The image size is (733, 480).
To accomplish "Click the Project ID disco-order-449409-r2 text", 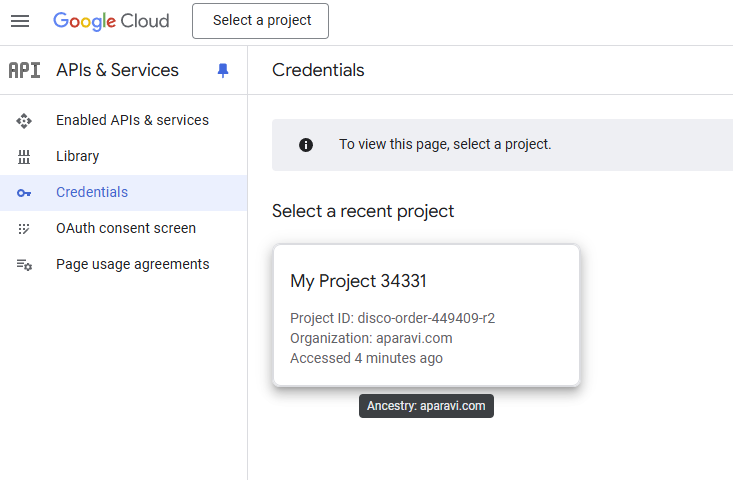I will (x=392, y=318).
